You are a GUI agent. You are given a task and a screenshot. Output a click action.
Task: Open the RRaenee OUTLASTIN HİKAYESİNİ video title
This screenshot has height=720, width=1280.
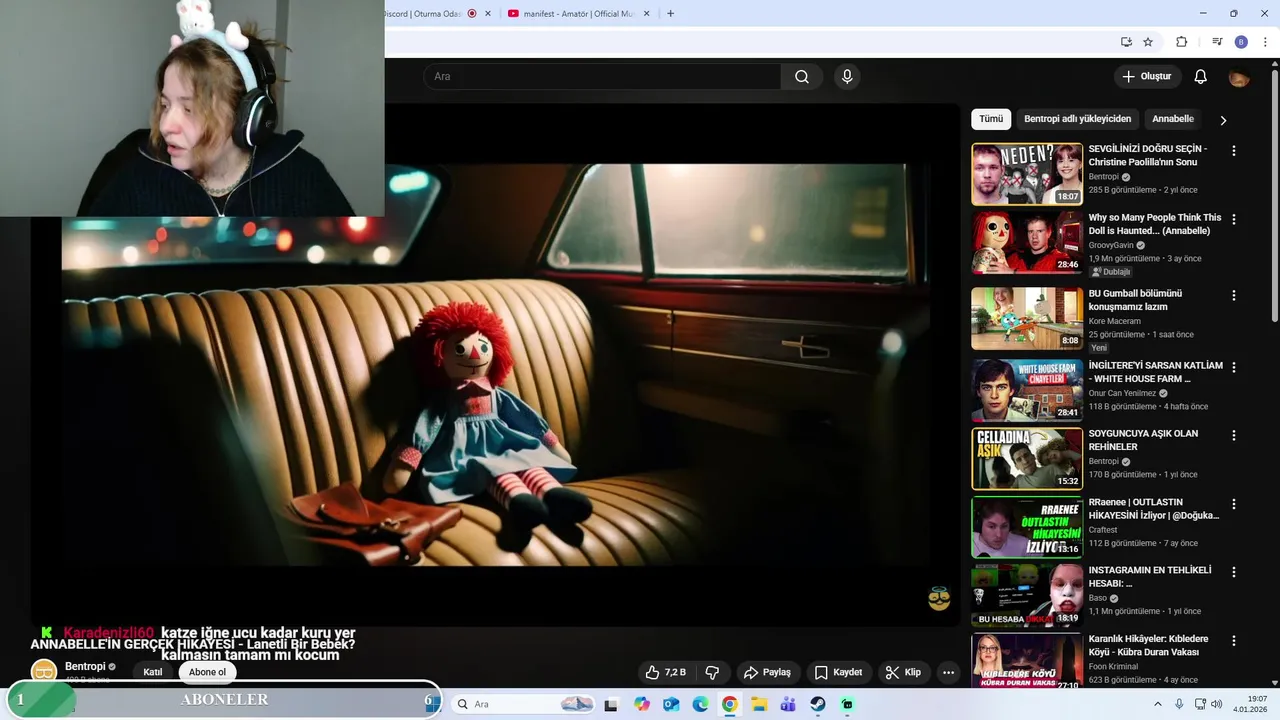point(1154,509)
